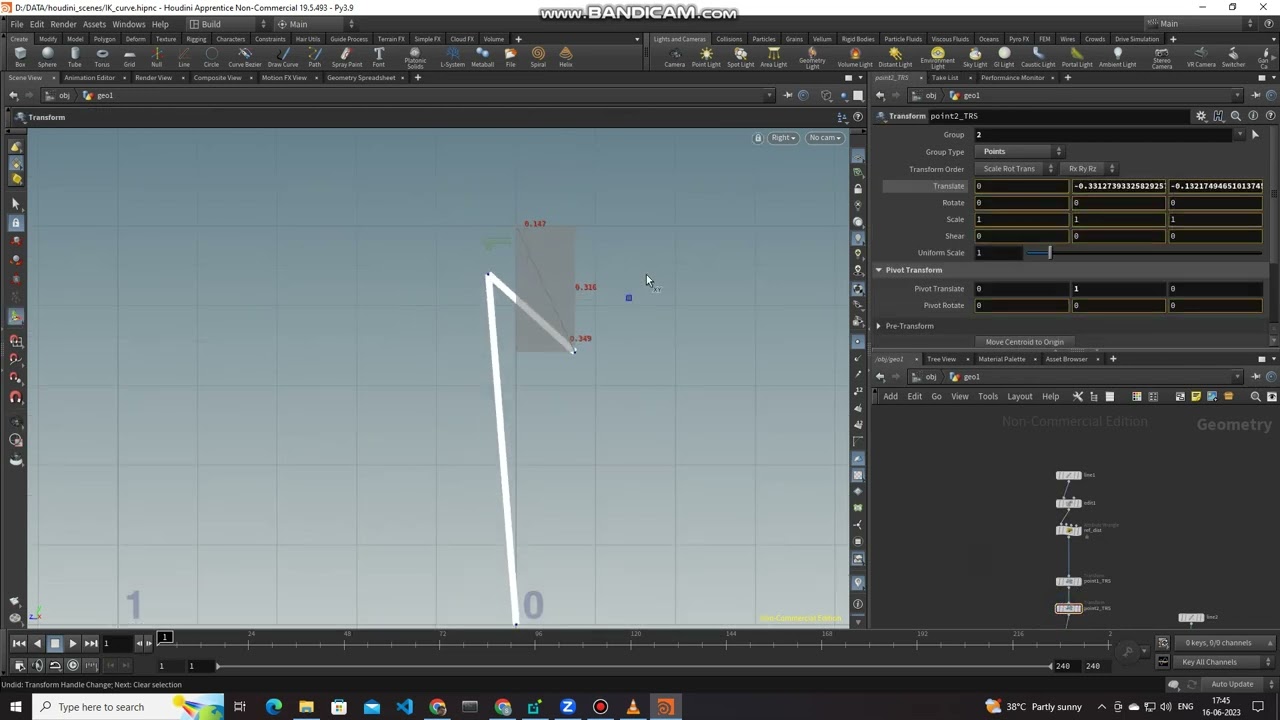Toggle the scoped-channel keys filter

(1163, 643)
